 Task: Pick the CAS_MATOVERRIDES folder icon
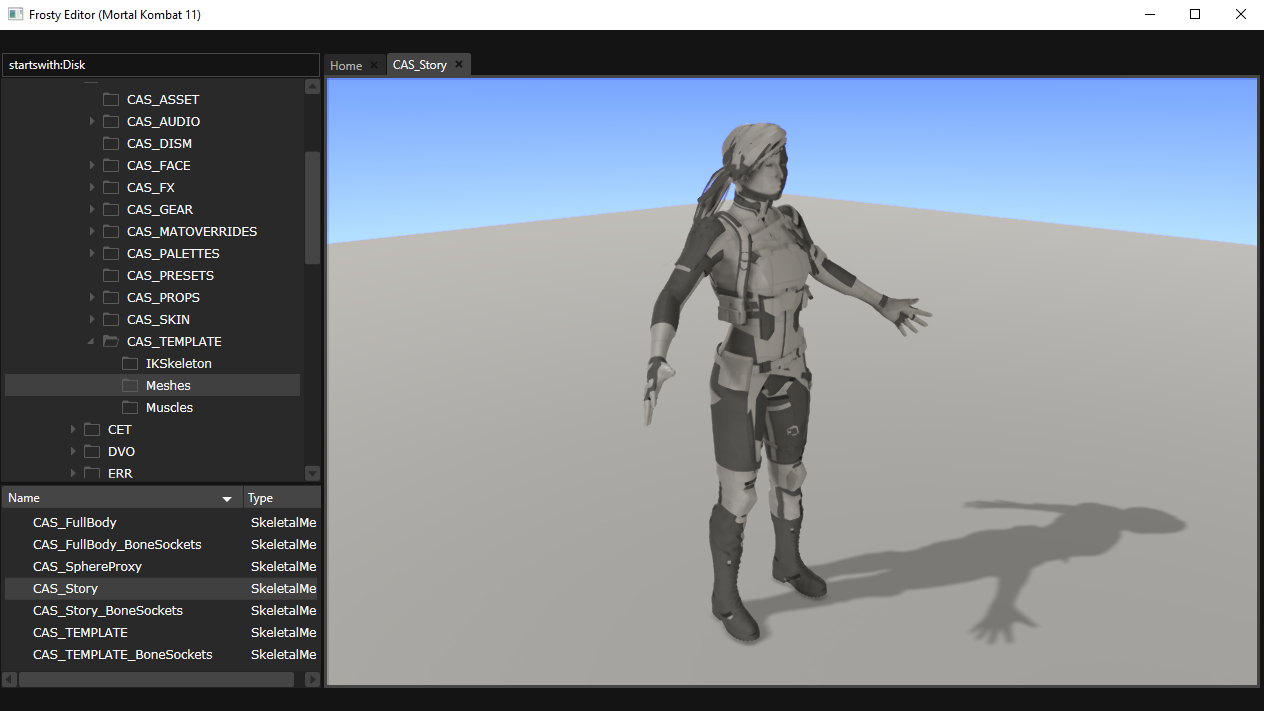pyautogui.click(x=111, y=232)
